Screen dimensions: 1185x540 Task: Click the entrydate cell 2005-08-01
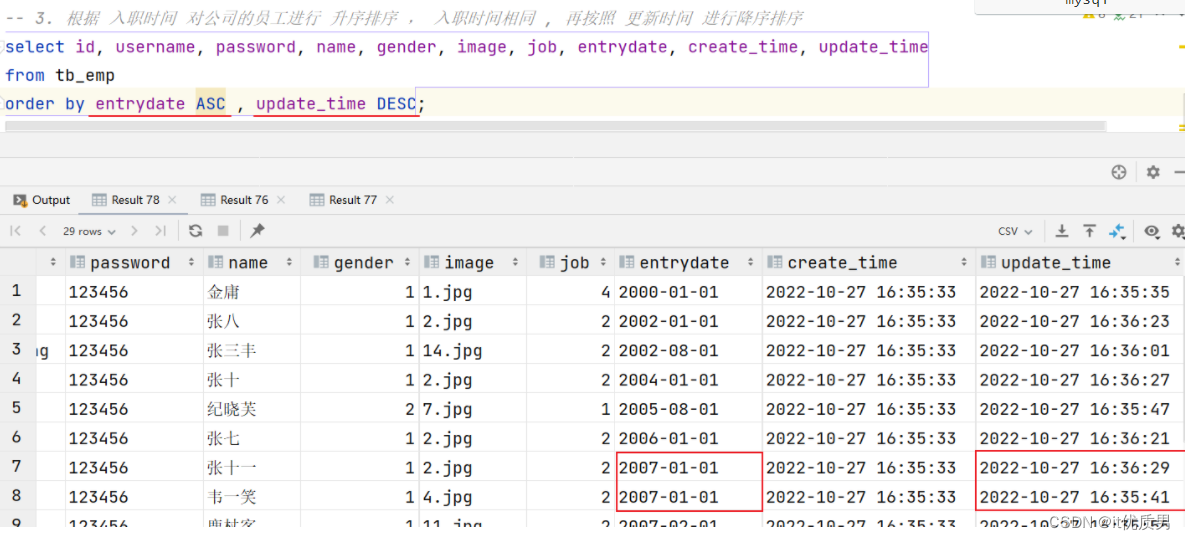click(x=688, y=409)
